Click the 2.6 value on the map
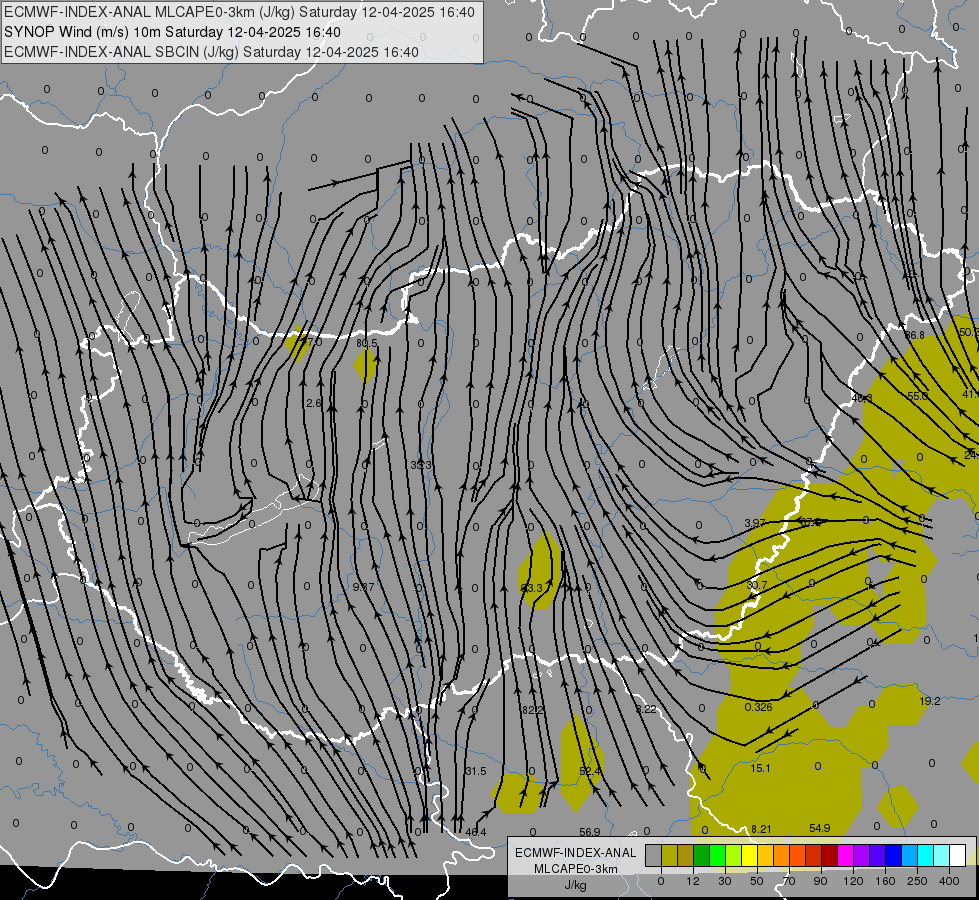Viewport: 979px width, 900px height. [x=314, y=403]
